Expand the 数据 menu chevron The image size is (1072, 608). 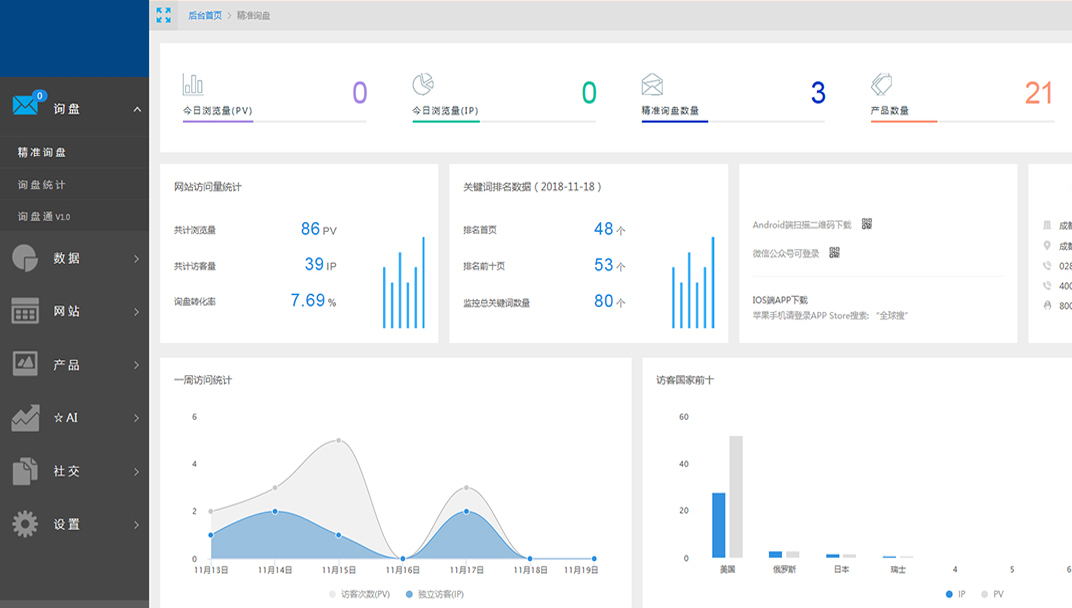[137, 259]
